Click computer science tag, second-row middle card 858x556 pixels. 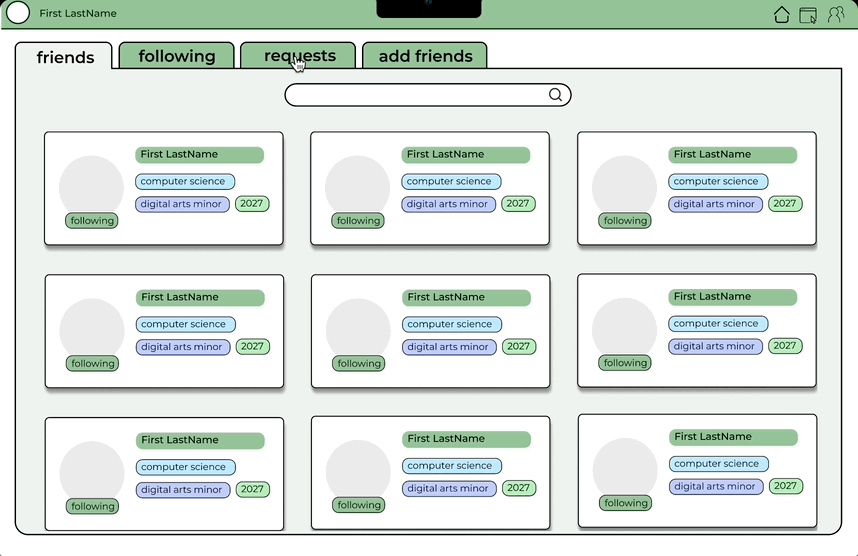pyautogui.click(x=451, y=324)
